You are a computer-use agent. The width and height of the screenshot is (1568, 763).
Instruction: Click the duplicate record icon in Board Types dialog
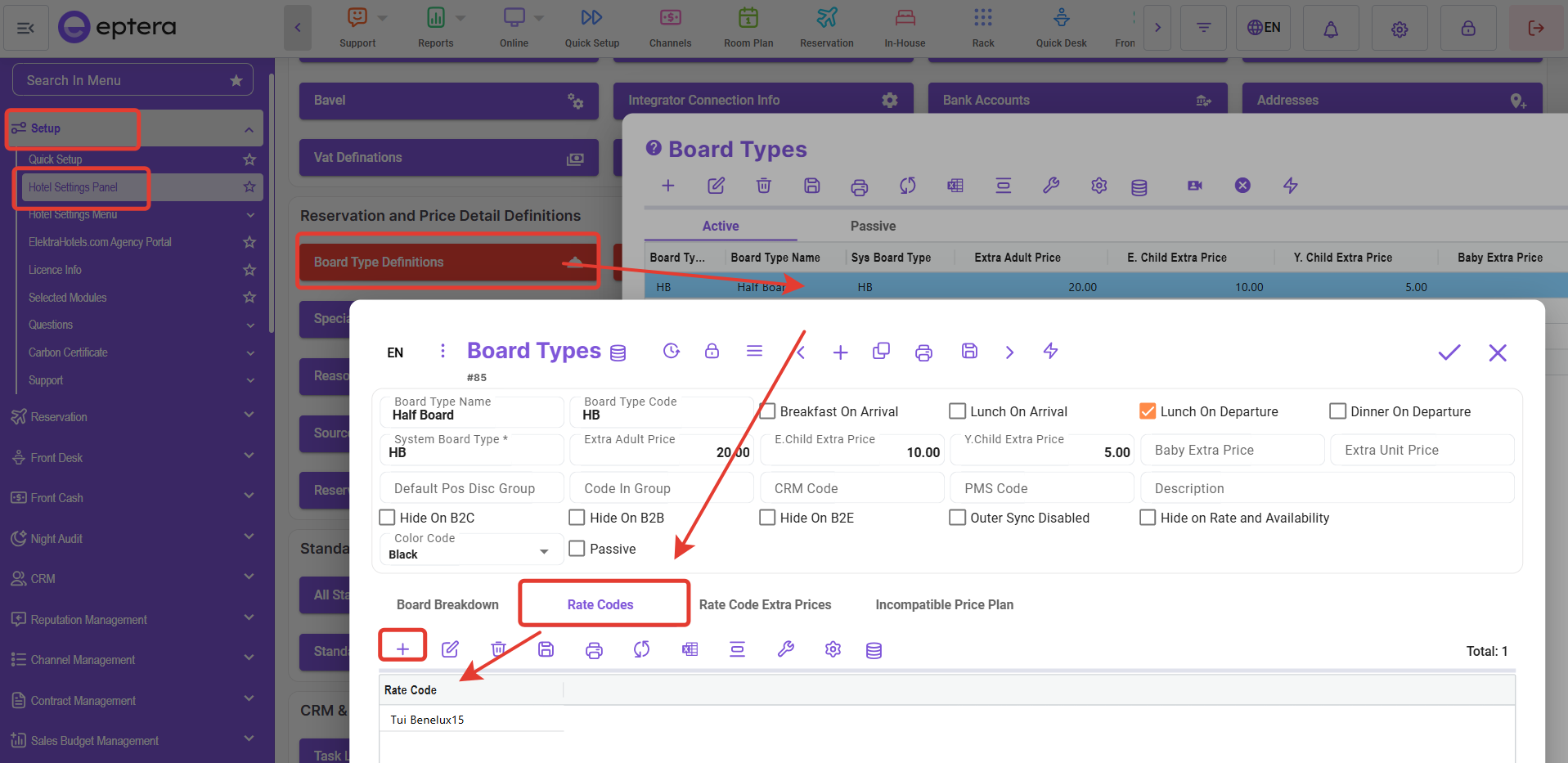881,352
